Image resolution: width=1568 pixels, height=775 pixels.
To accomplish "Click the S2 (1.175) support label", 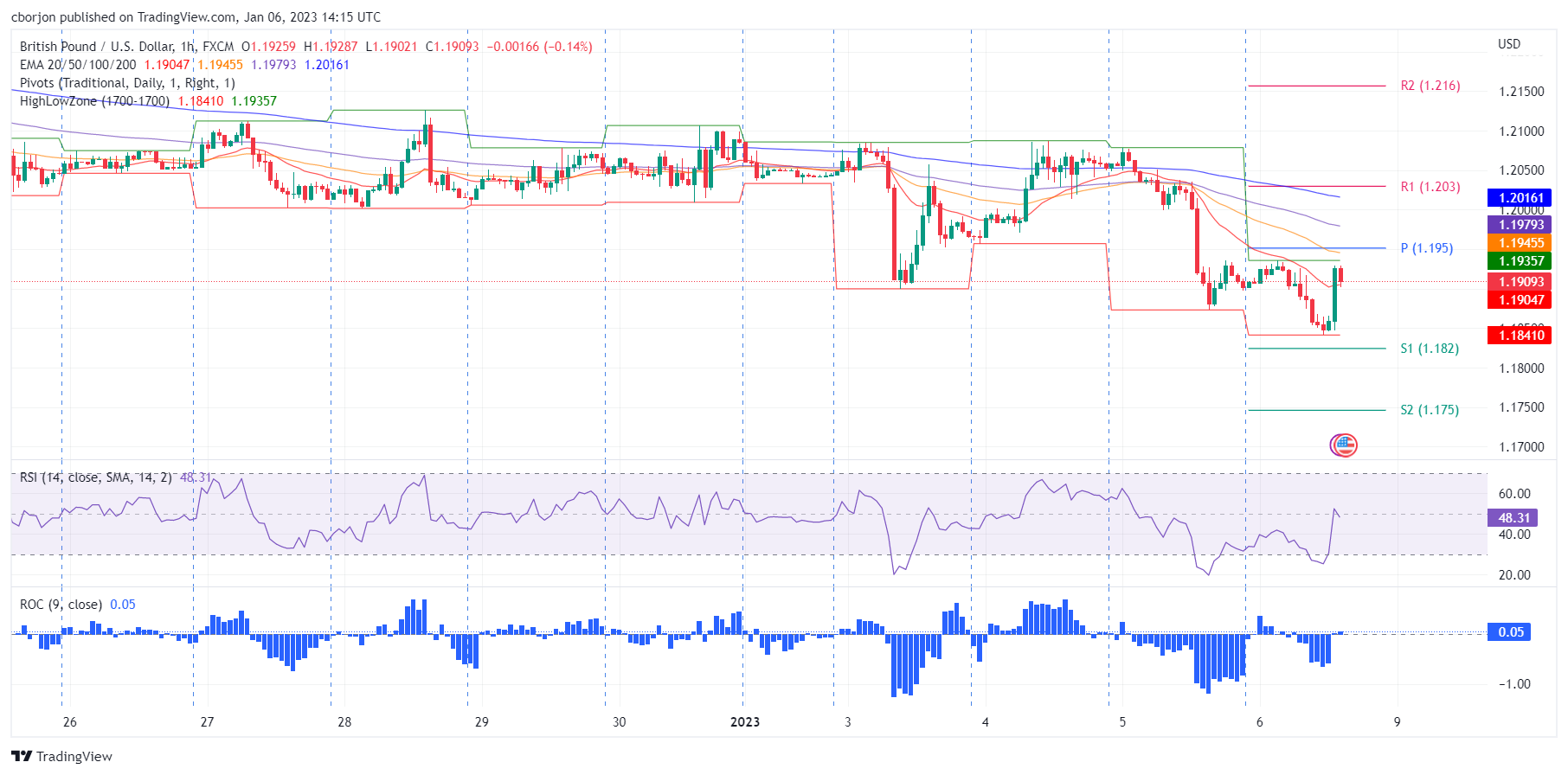I will click(1429, 410).
